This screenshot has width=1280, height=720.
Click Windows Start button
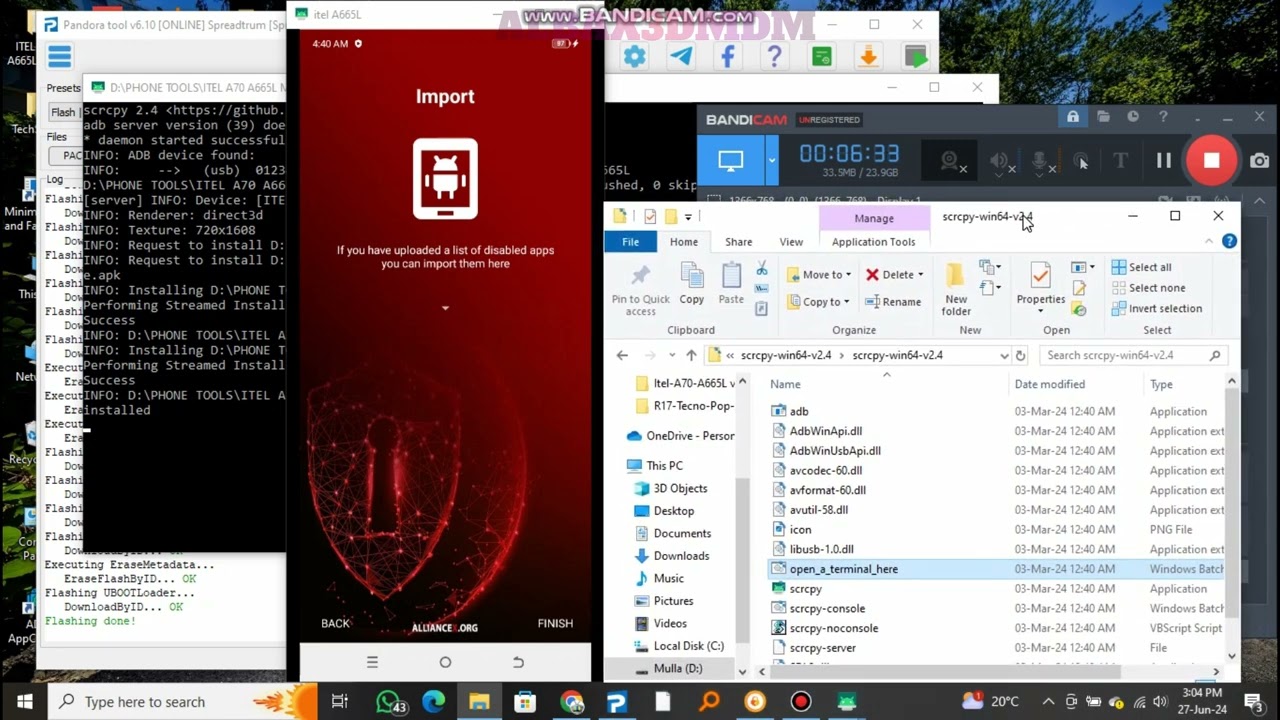pos(24,702)
